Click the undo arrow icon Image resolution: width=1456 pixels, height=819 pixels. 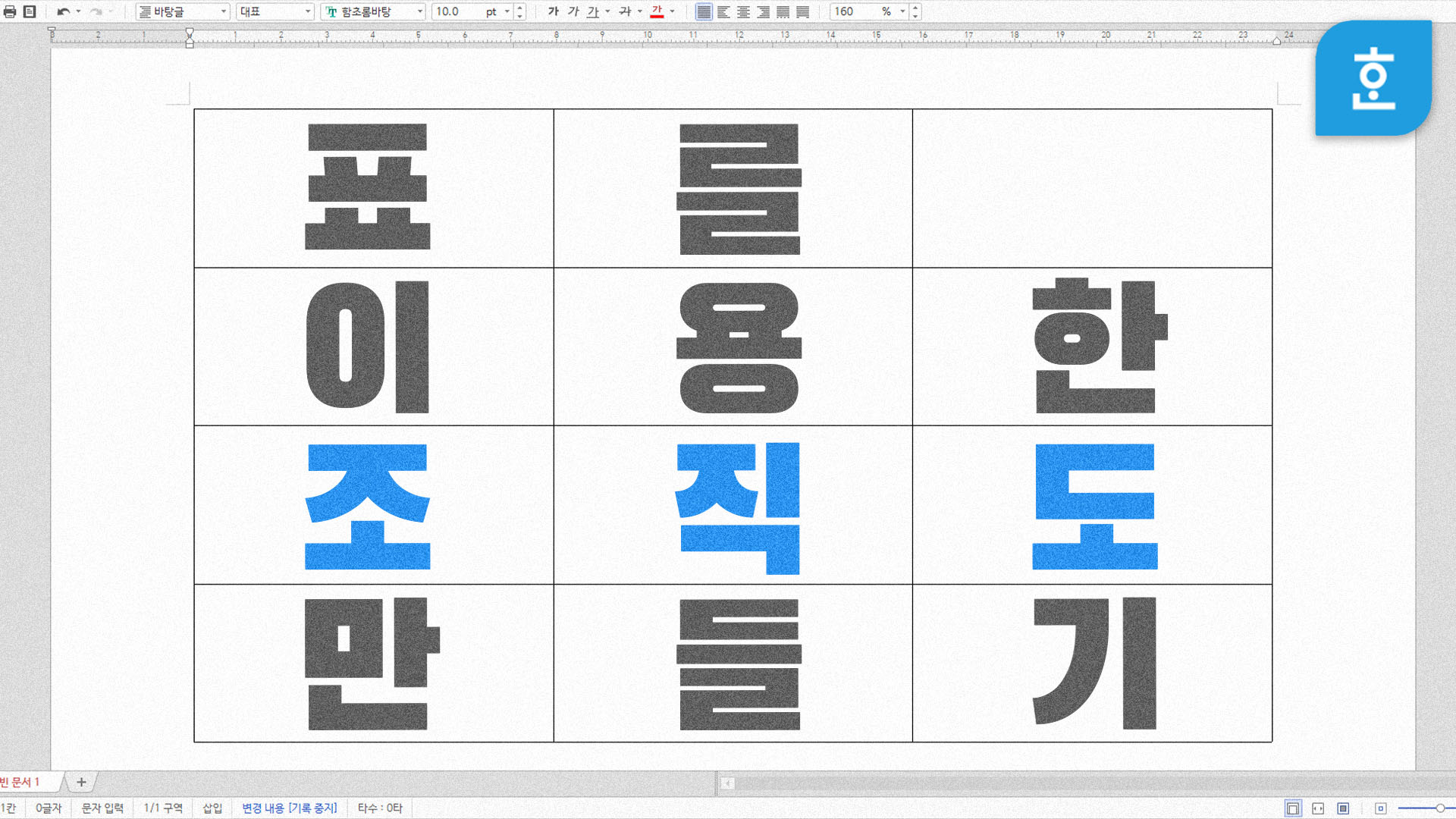click(x=63, y=11)
